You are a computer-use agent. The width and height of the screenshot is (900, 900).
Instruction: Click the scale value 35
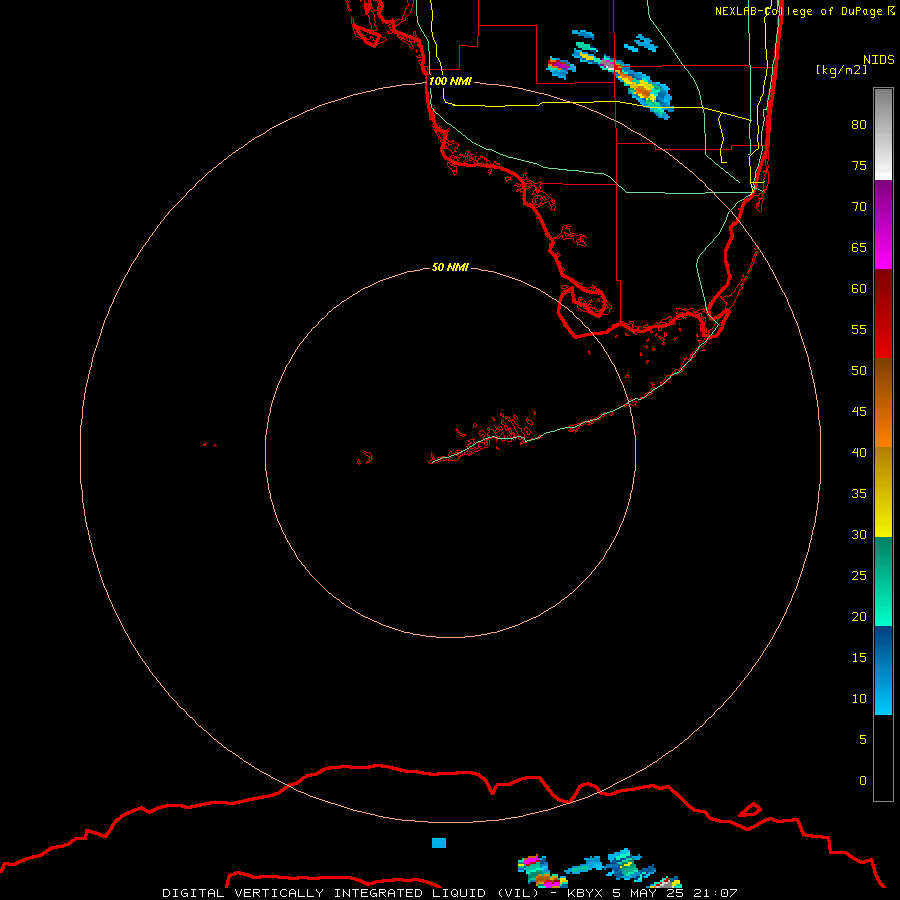(x=859, y=494)
